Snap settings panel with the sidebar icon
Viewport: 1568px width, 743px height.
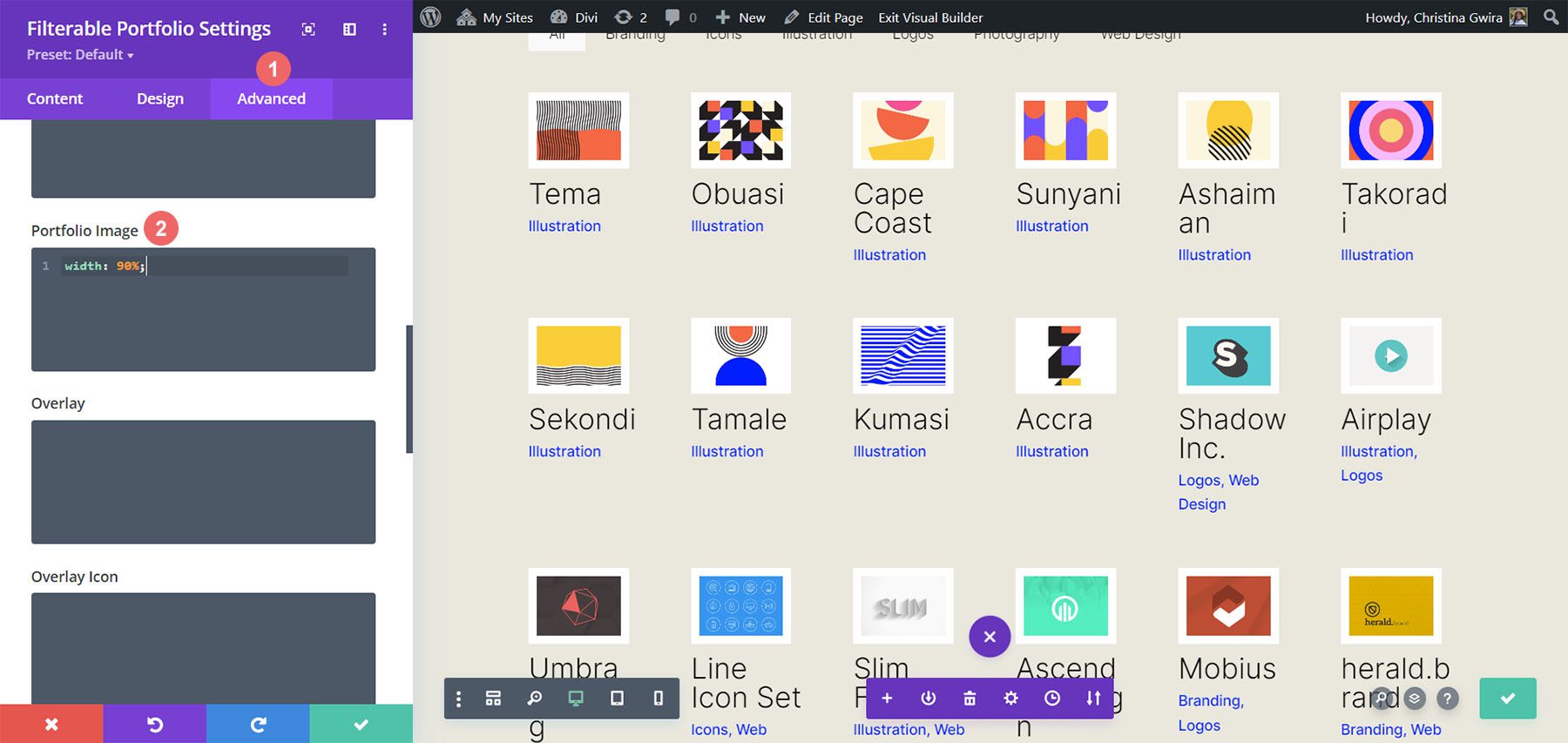pyautogui.click(x=349, y=30)
